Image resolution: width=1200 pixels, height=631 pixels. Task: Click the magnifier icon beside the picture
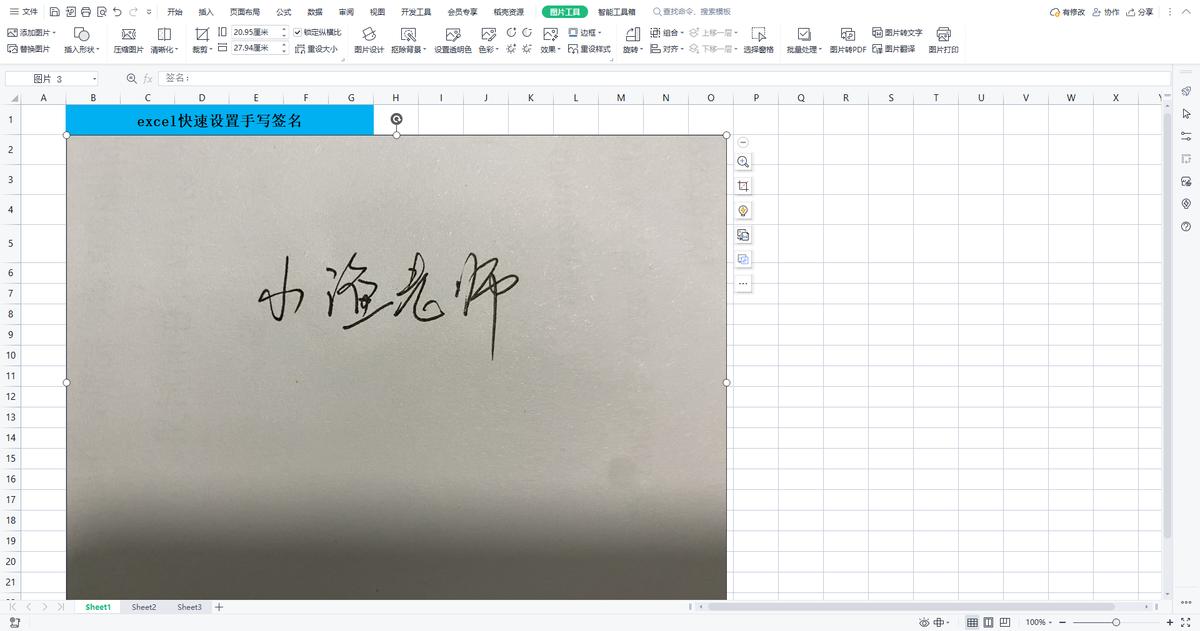[743, 160]
